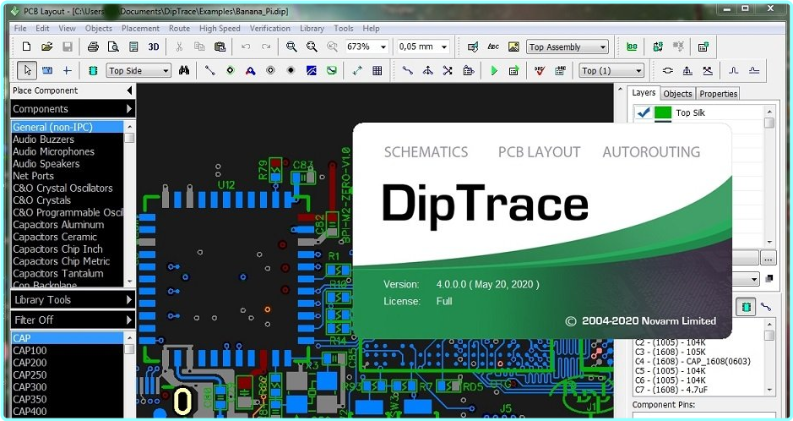The width and height of the screenshot is (793, 421).
Task: Open the Verification menu
Action: pyautogui.click(x=270, y=28)
